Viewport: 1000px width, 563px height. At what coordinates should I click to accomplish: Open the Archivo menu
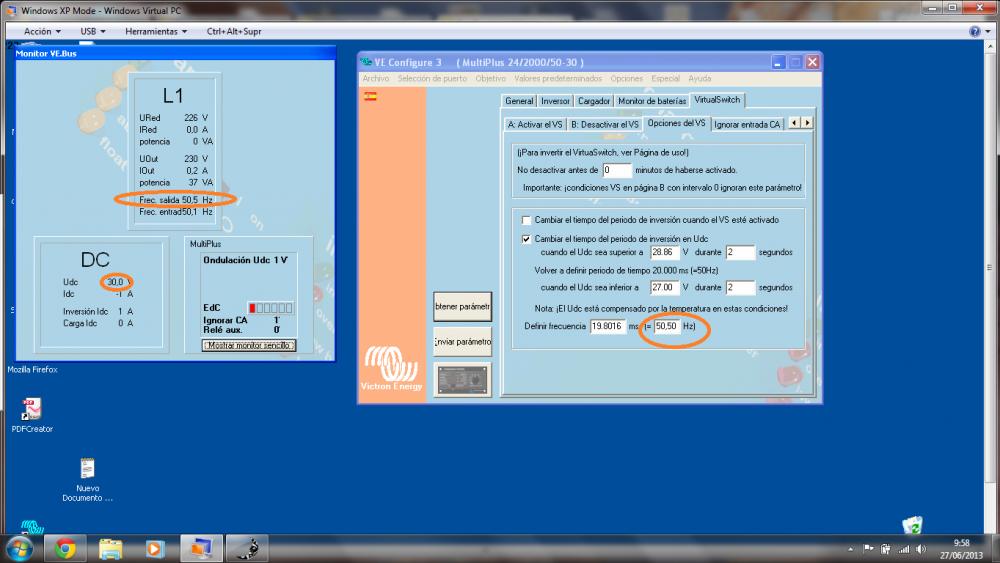(376, 78)
